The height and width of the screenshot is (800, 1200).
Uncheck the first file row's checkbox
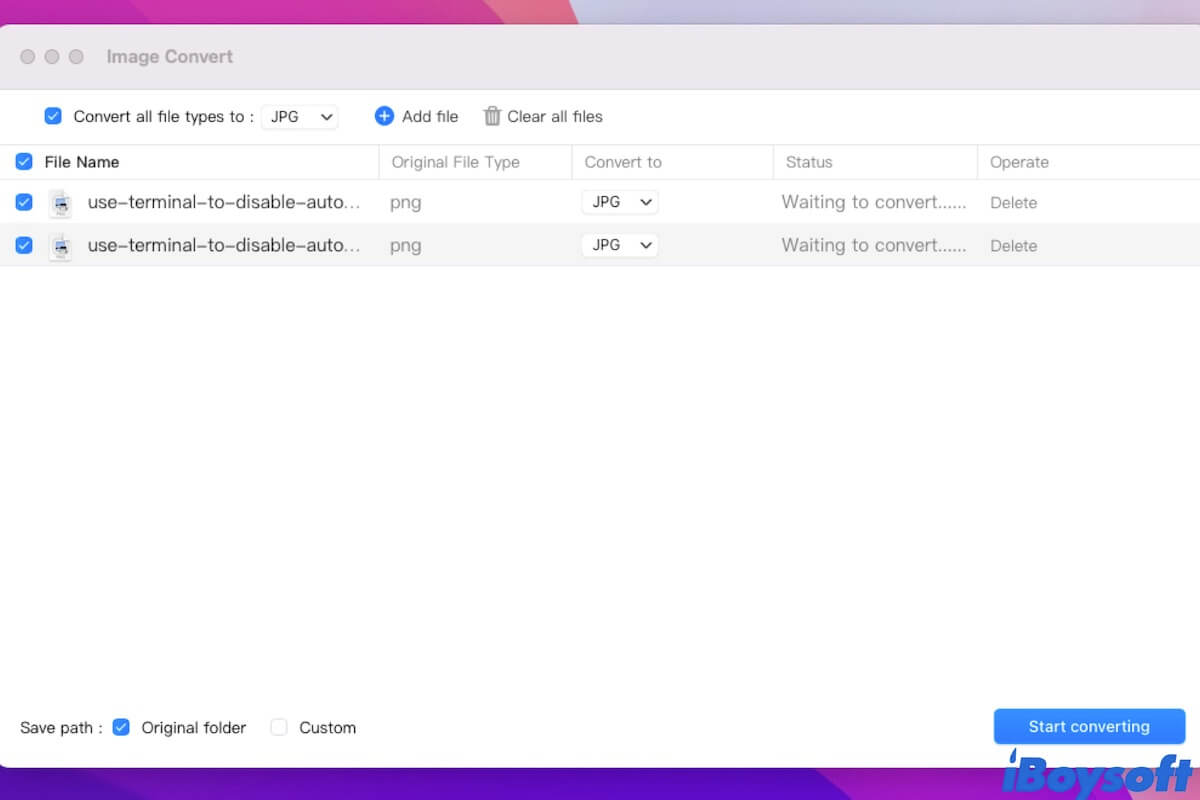pyautogui.click(x=23, y=202)
